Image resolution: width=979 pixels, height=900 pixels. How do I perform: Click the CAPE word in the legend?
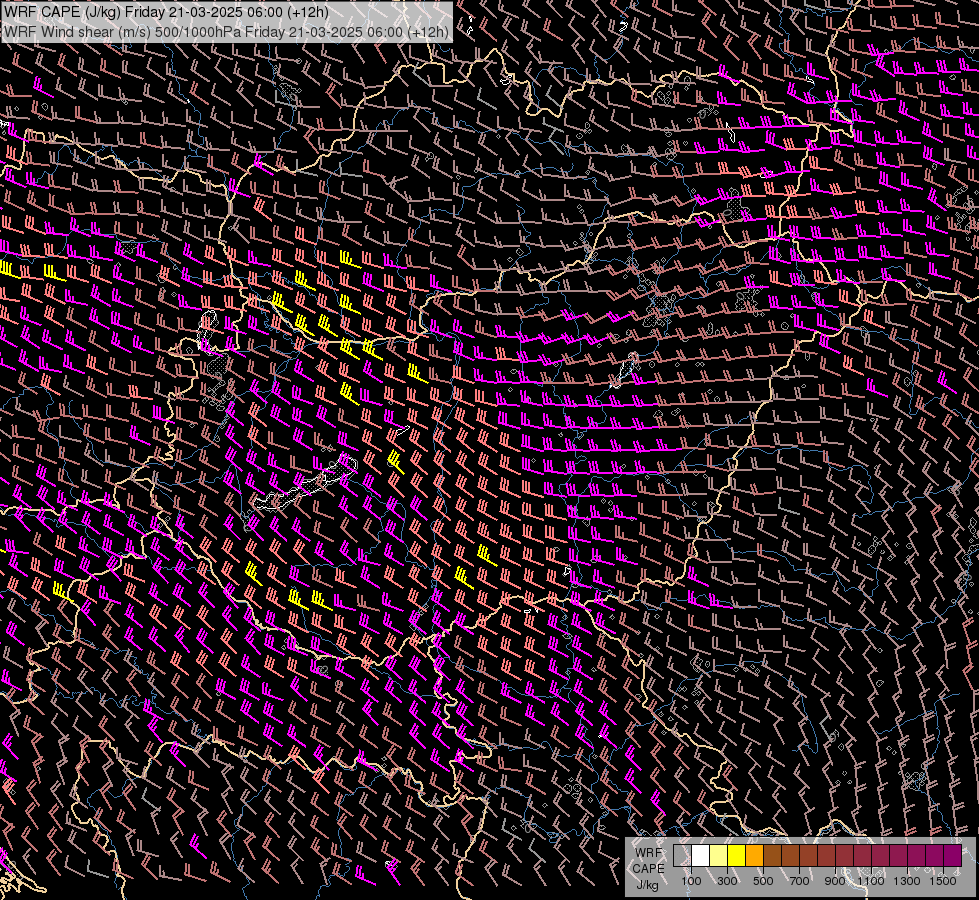648,869
